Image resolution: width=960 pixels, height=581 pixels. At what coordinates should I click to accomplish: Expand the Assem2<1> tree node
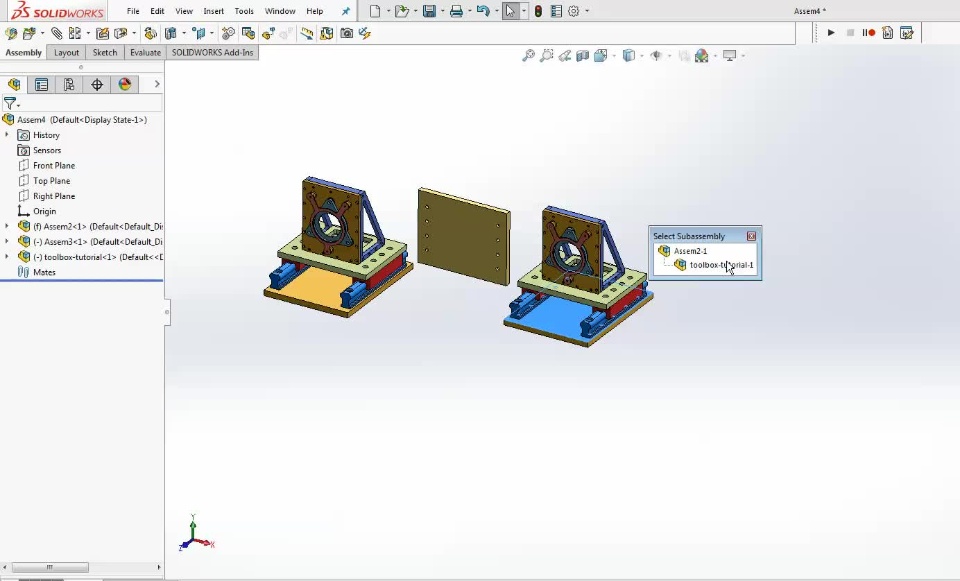(x=7, y=226)
